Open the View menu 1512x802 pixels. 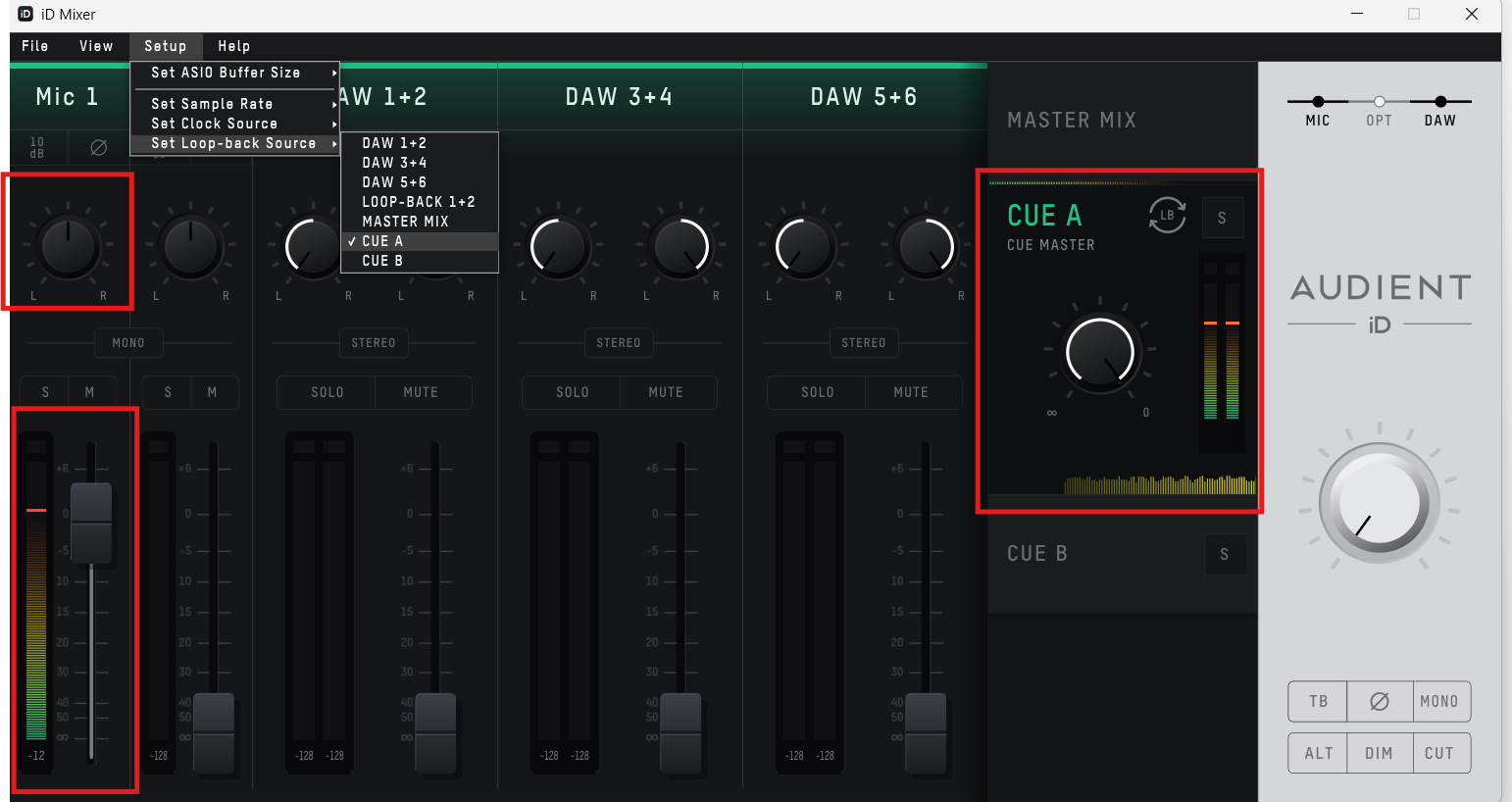point(96,46)
